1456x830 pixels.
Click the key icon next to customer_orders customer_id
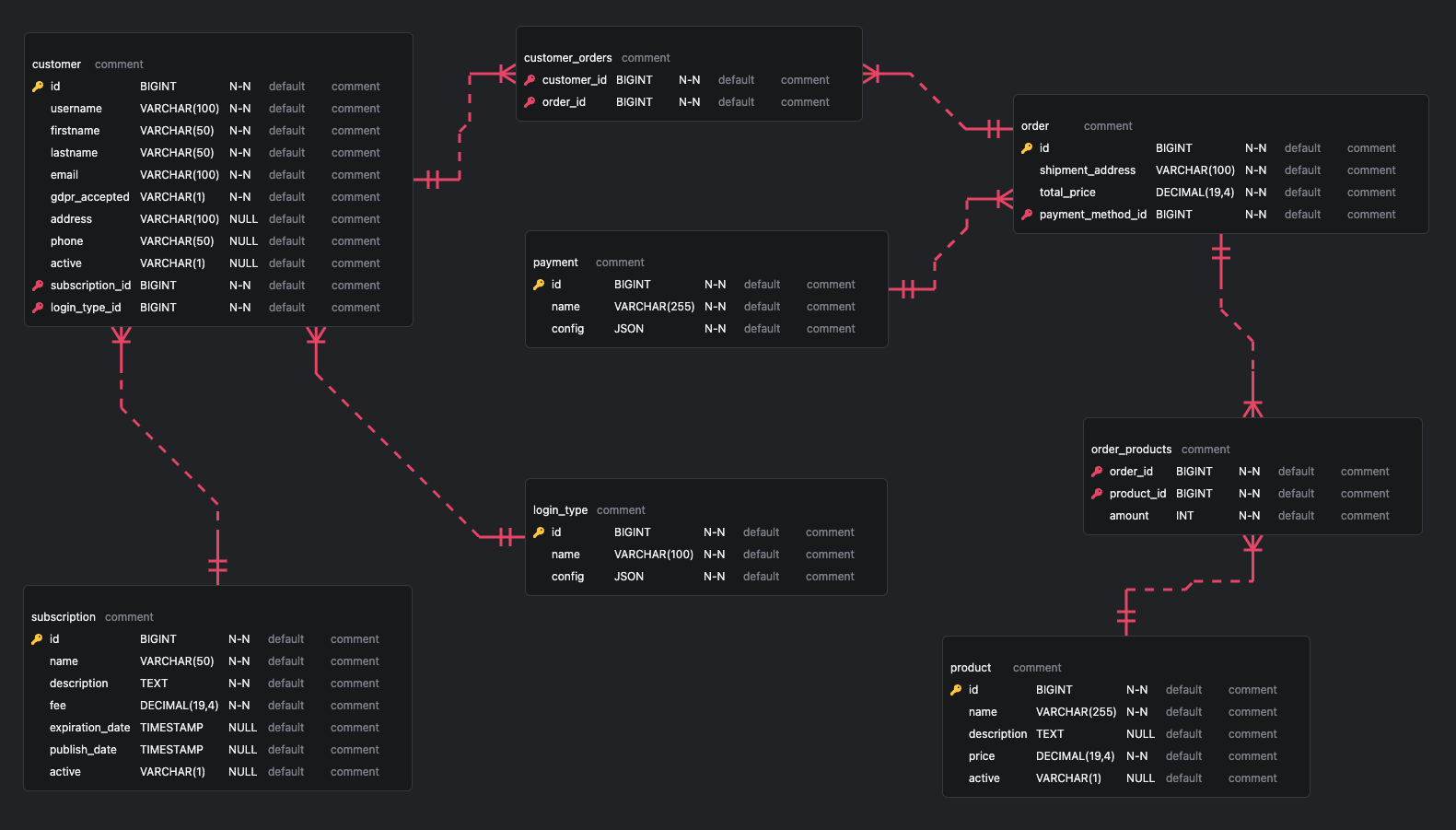point(530,80)
